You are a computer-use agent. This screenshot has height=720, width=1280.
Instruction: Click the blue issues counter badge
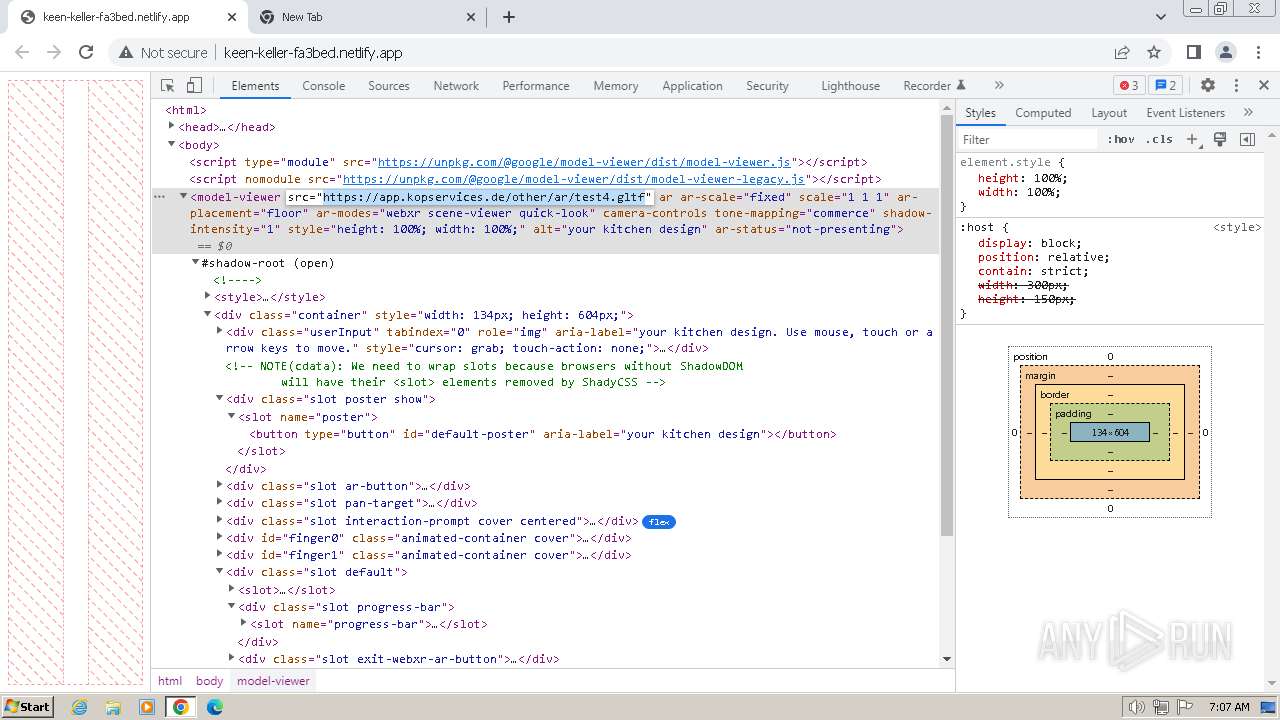pyautogui.click(x=1164, y=86)
